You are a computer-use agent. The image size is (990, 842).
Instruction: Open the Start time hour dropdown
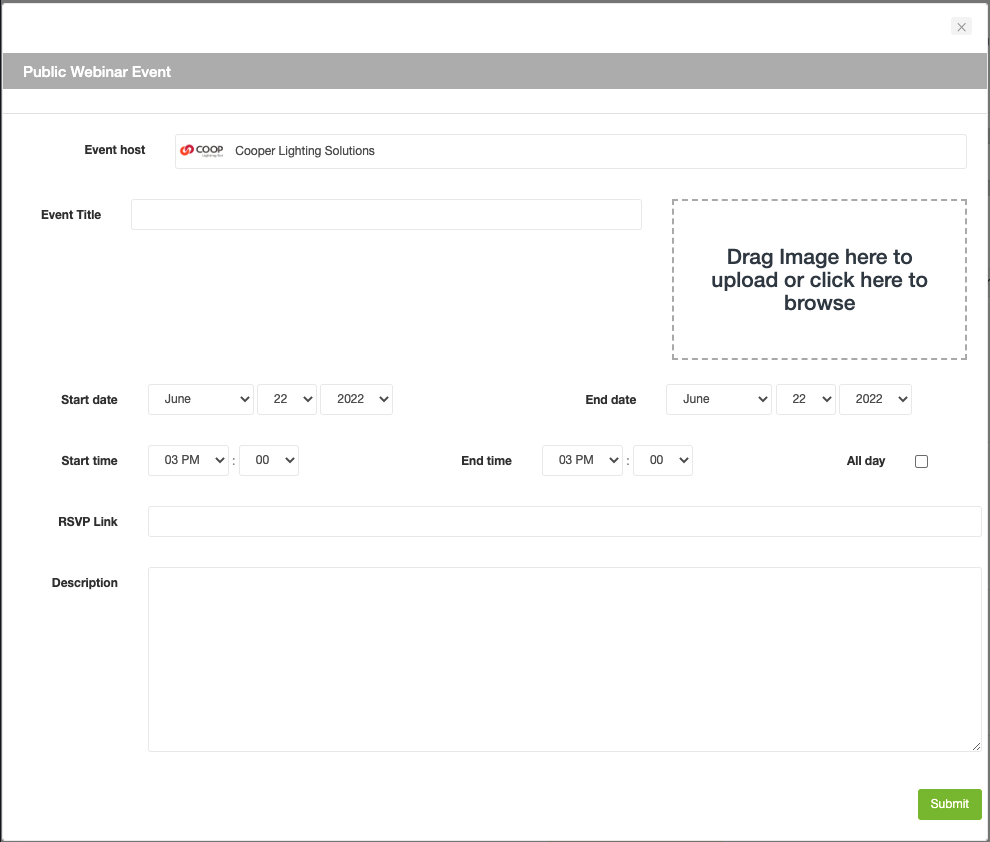pos(188,460)
